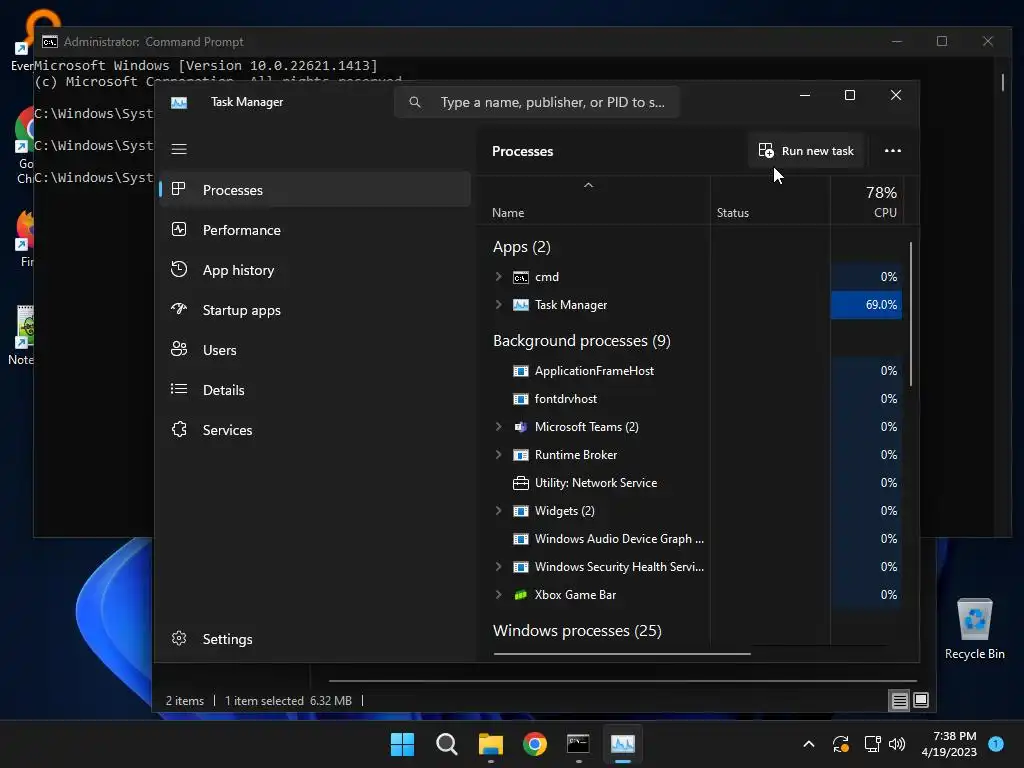Click the Apps (2) group header

point(522,247)
